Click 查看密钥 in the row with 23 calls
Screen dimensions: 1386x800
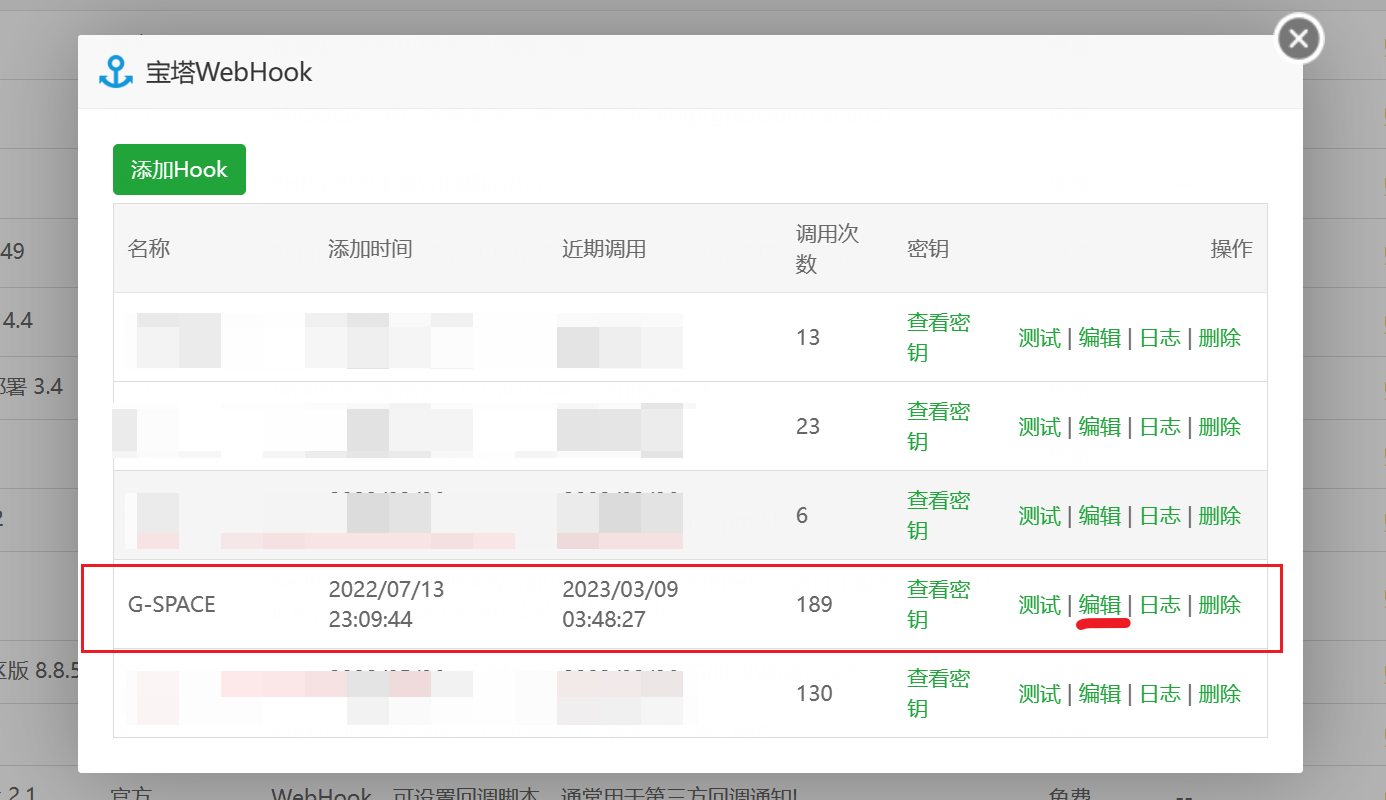point(938,427)
